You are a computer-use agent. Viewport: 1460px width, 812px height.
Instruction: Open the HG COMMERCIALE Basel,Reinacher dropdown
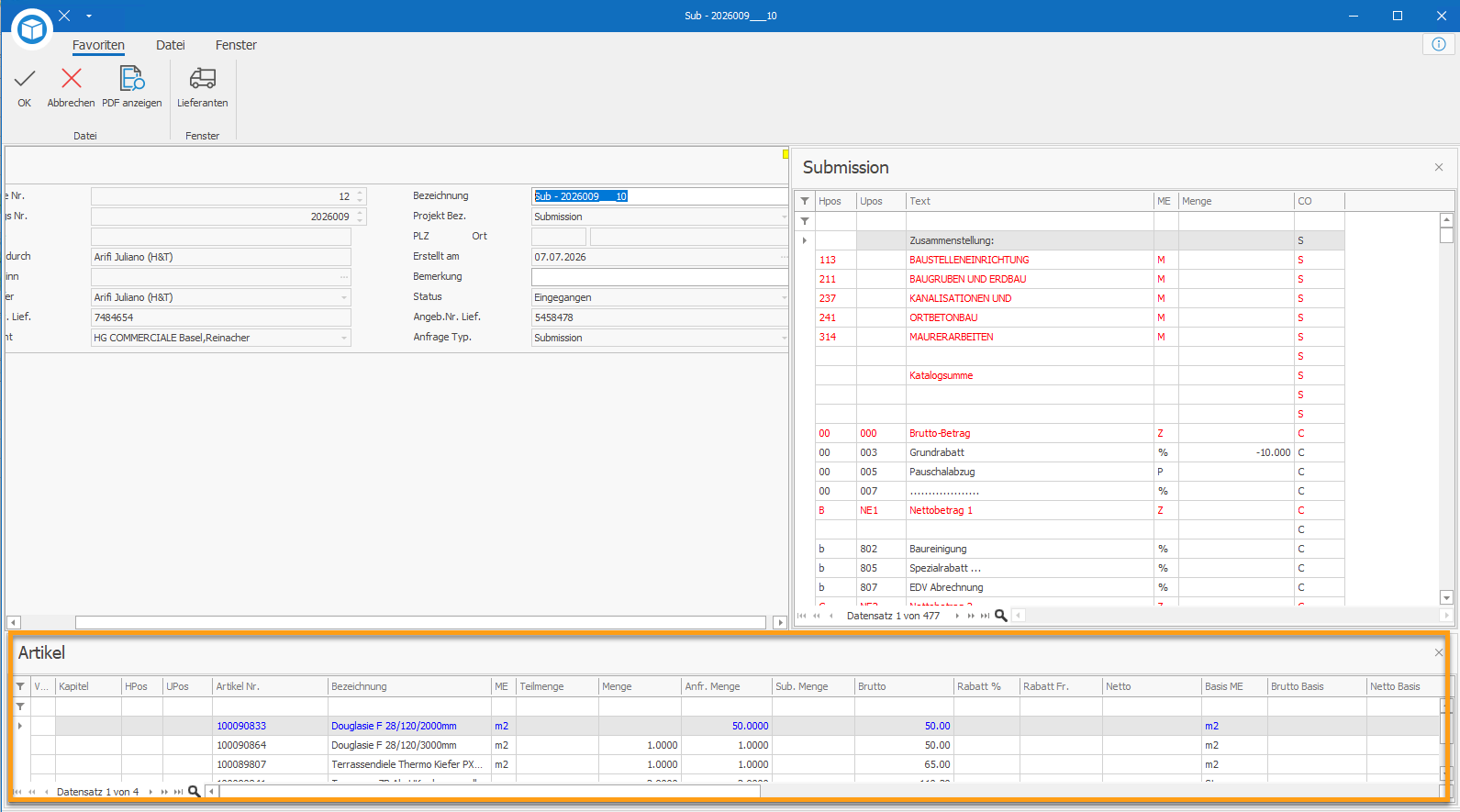click(344, 338)
